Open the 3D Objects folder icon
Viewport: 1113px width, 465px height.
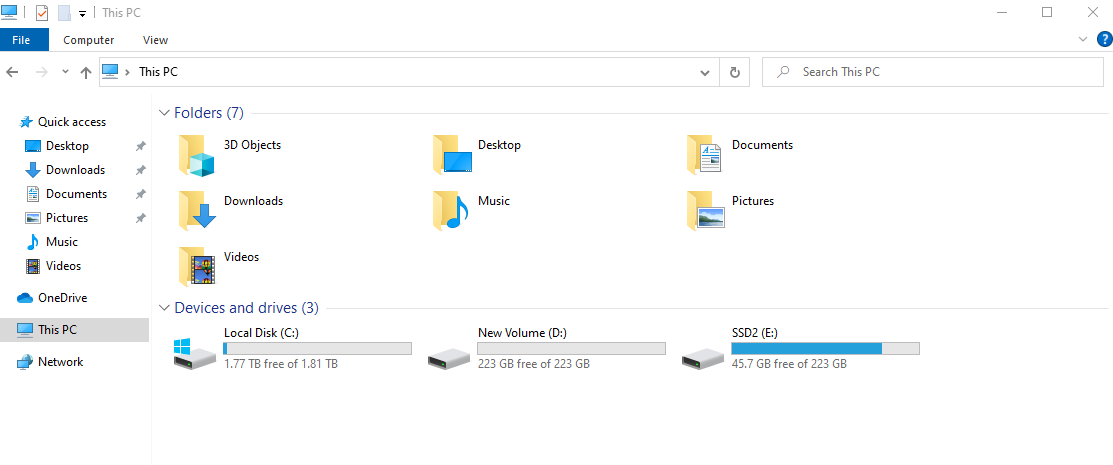pyautogui.click(x=197, y=155)
